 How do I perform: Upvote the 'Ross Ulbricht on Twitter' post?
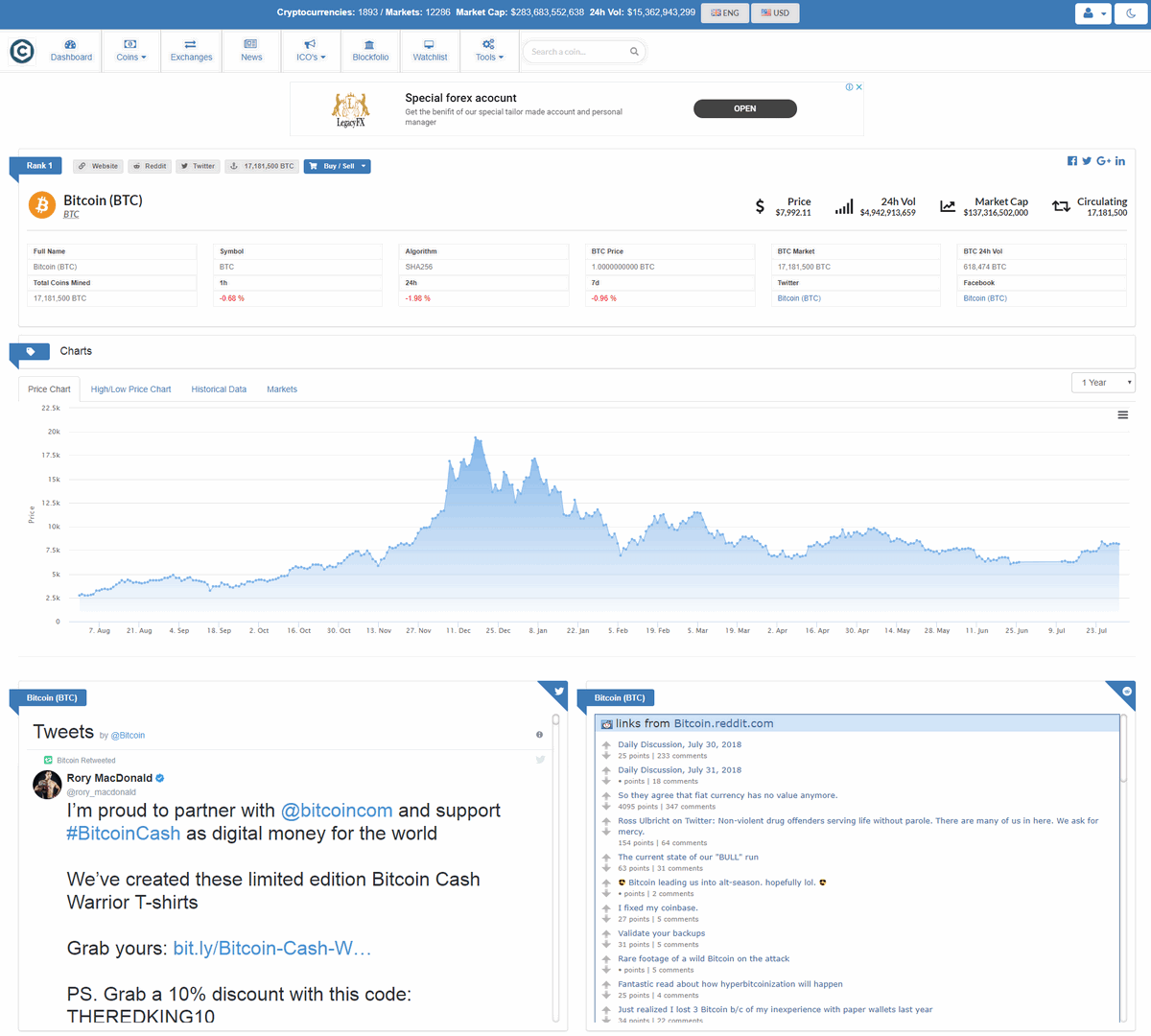tap(606, 820)
